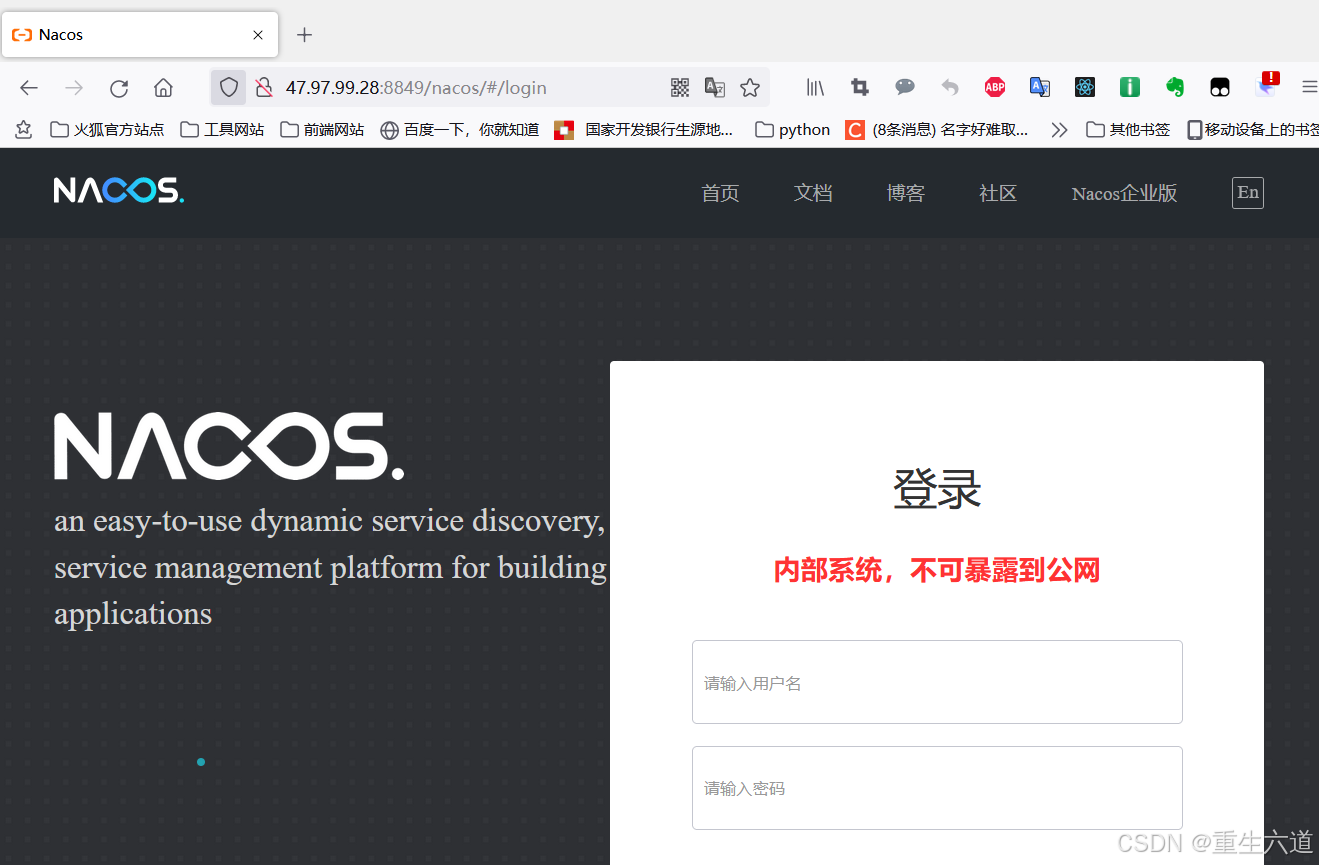Open the Firefox library icon

(816, 88)
